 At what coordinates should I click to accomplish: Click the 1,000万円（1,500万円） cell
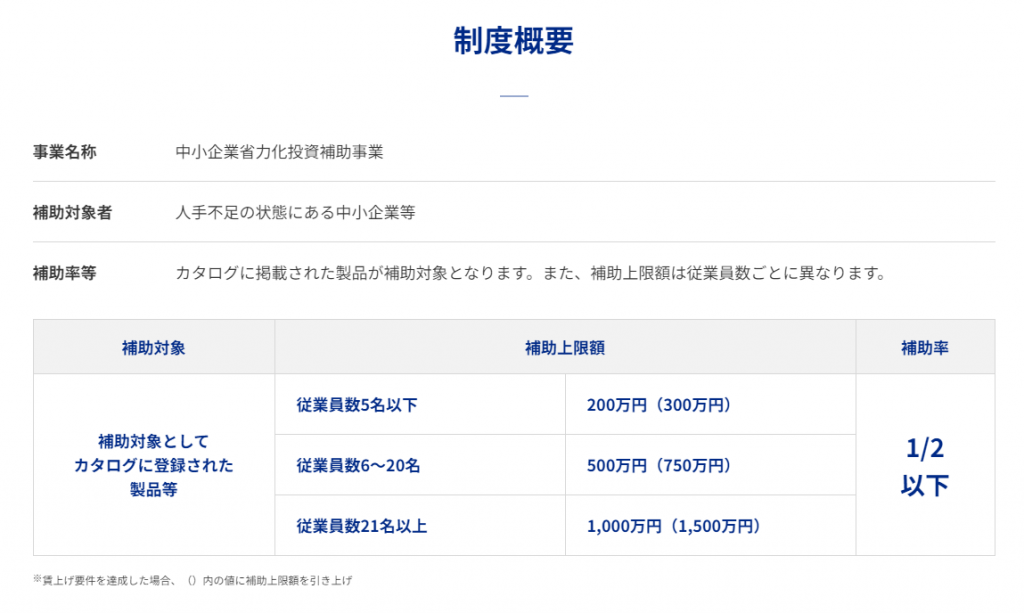711,526
